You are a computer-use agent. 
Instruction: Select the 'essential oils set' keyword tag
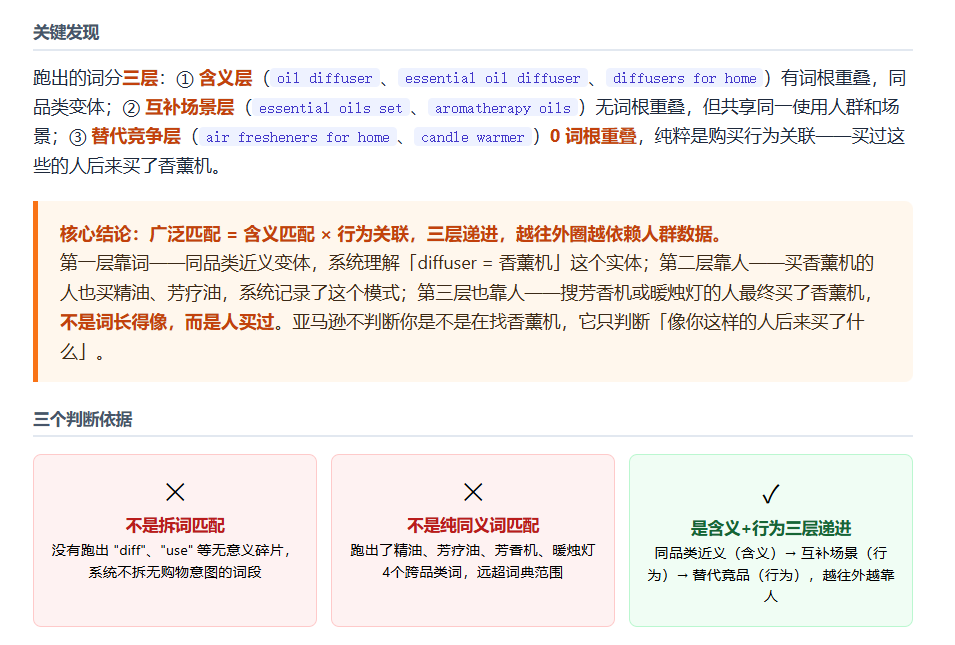[331, 108]
